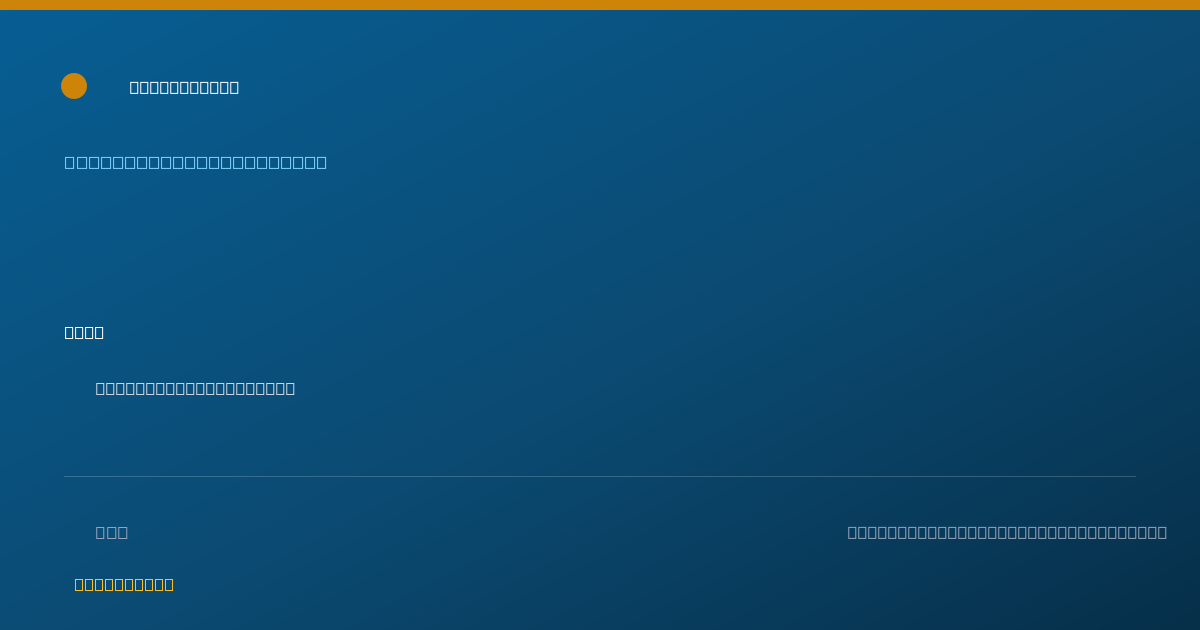
Task: Click the orange bar along the top edge
Action: (x=600, y=5)
